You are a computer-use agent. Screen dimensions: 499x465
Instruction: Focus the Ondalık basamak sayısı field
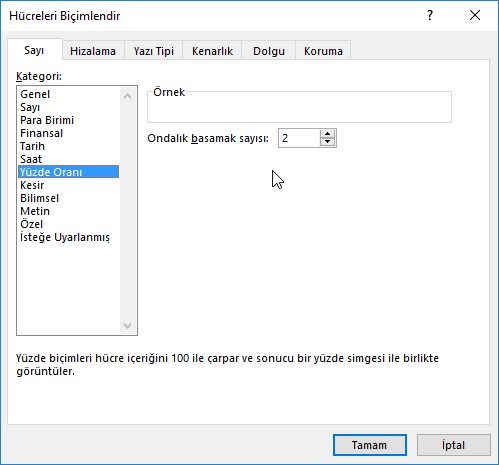299,138
